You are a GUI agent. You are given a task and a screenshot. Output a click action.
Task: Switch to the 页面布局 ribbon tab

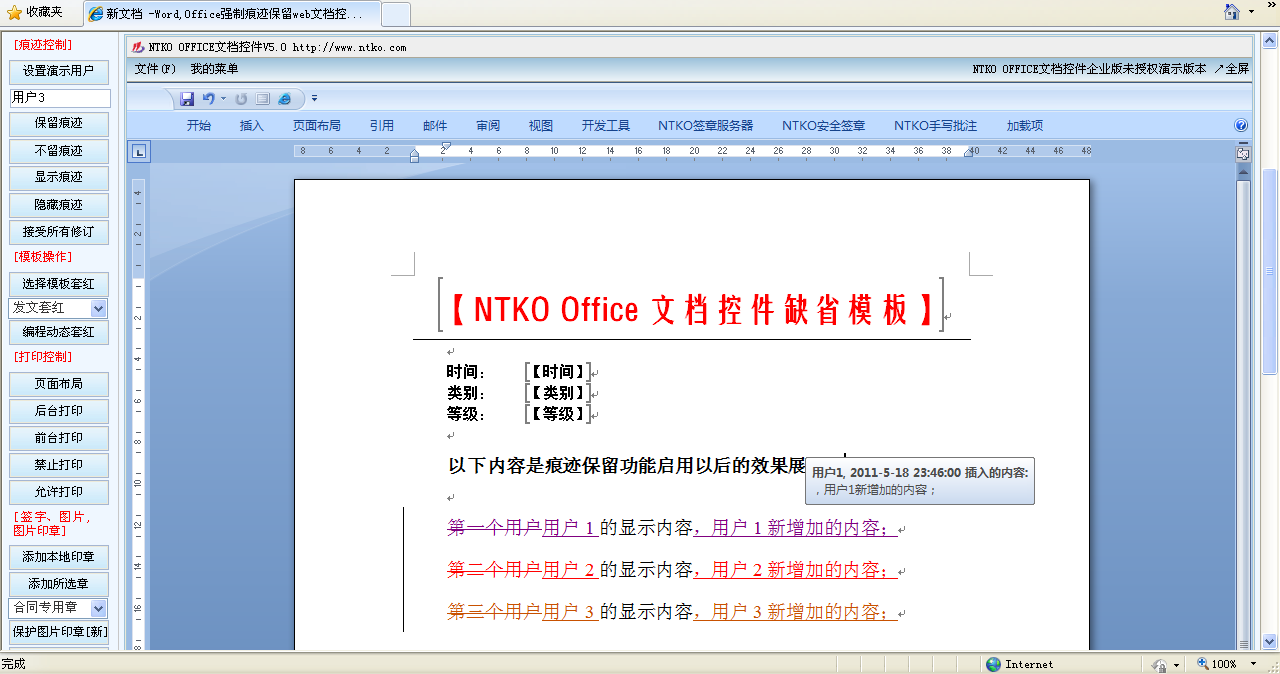click(x=317, y=126)
